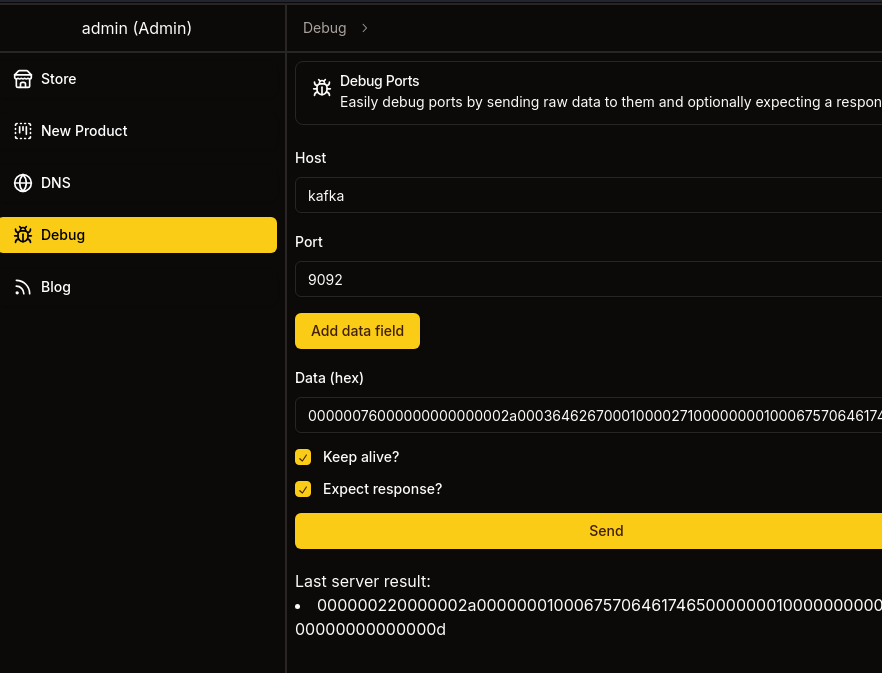
Task: Click the Send button
Action: [588, 531]
